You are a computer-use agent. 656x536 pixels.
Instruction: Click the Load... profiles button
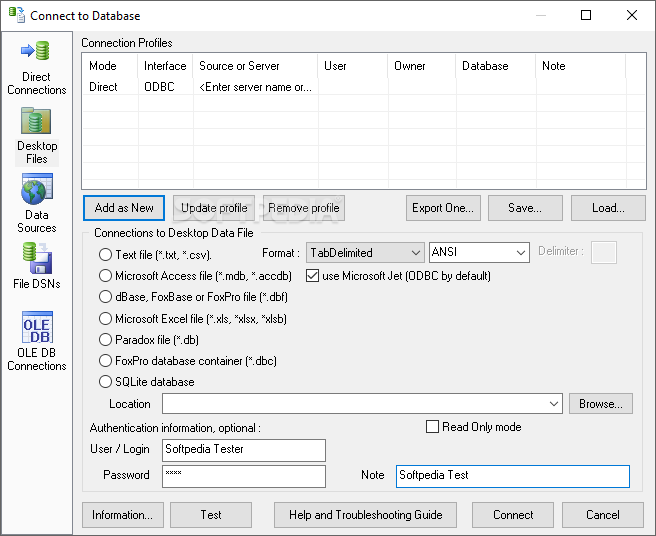[608, 208]
